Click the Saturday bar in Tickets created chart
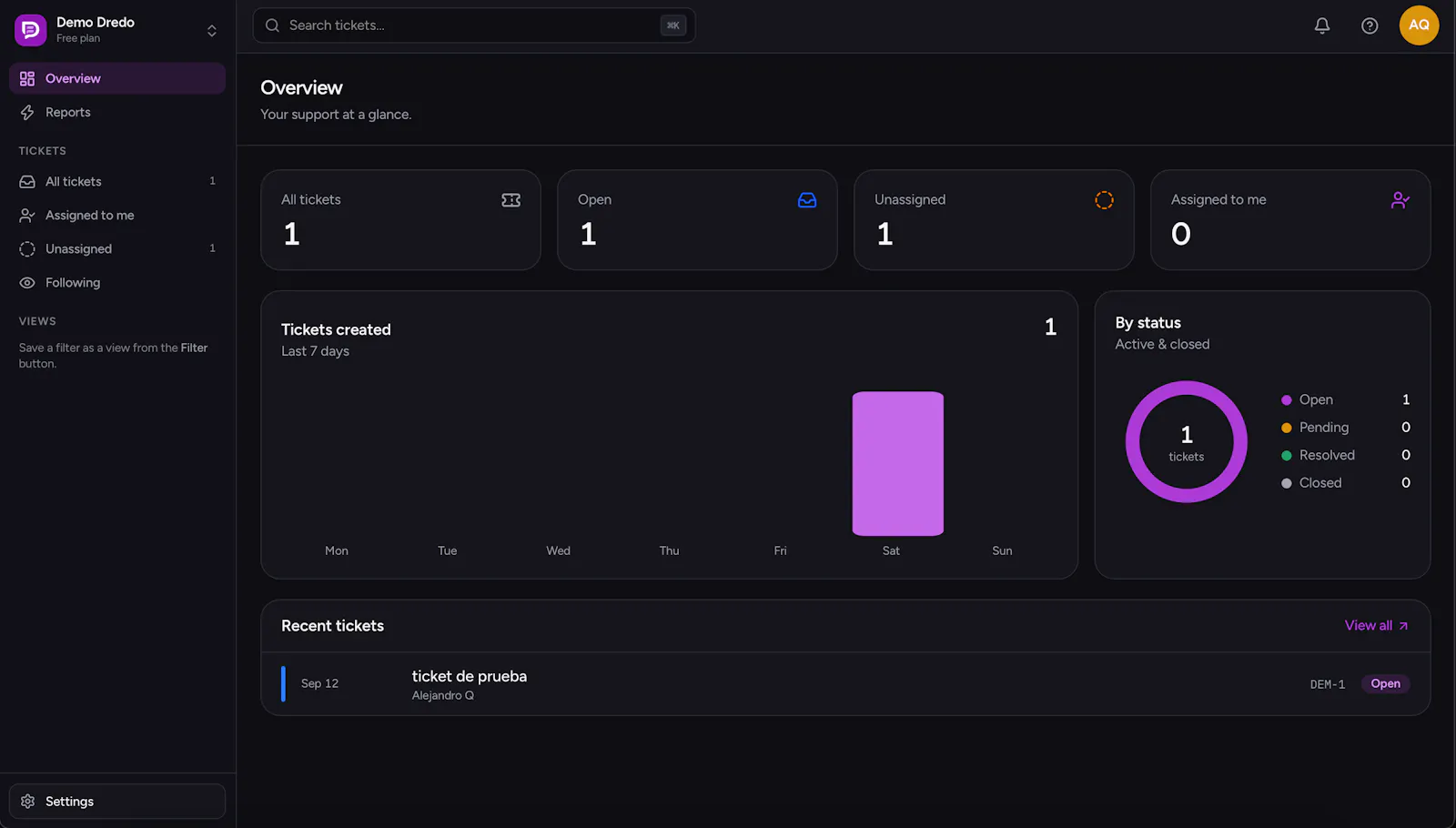1456x828 pixels. click(x=897, y=463)
